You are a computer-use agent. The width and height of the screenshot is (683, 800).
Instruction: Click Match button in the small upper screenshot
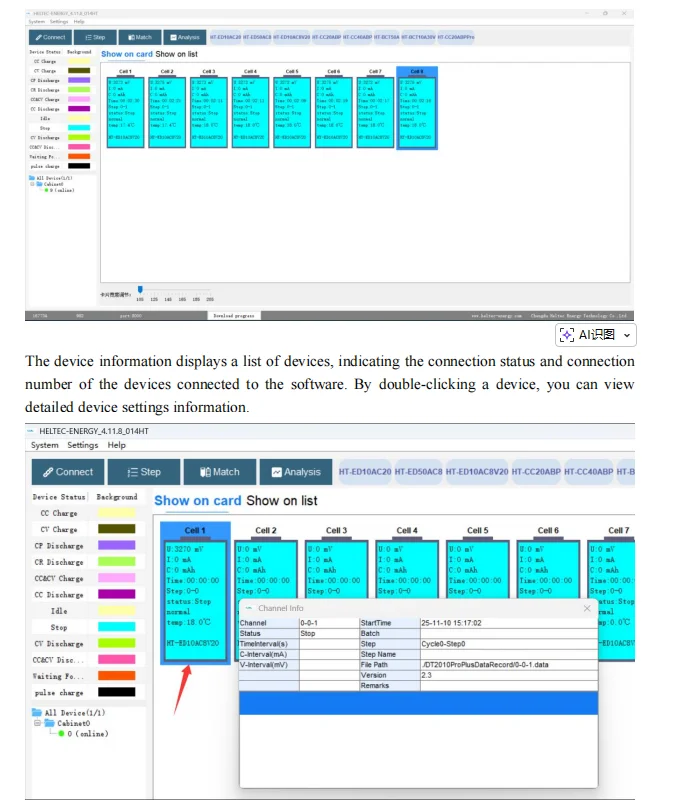(140, 37)
